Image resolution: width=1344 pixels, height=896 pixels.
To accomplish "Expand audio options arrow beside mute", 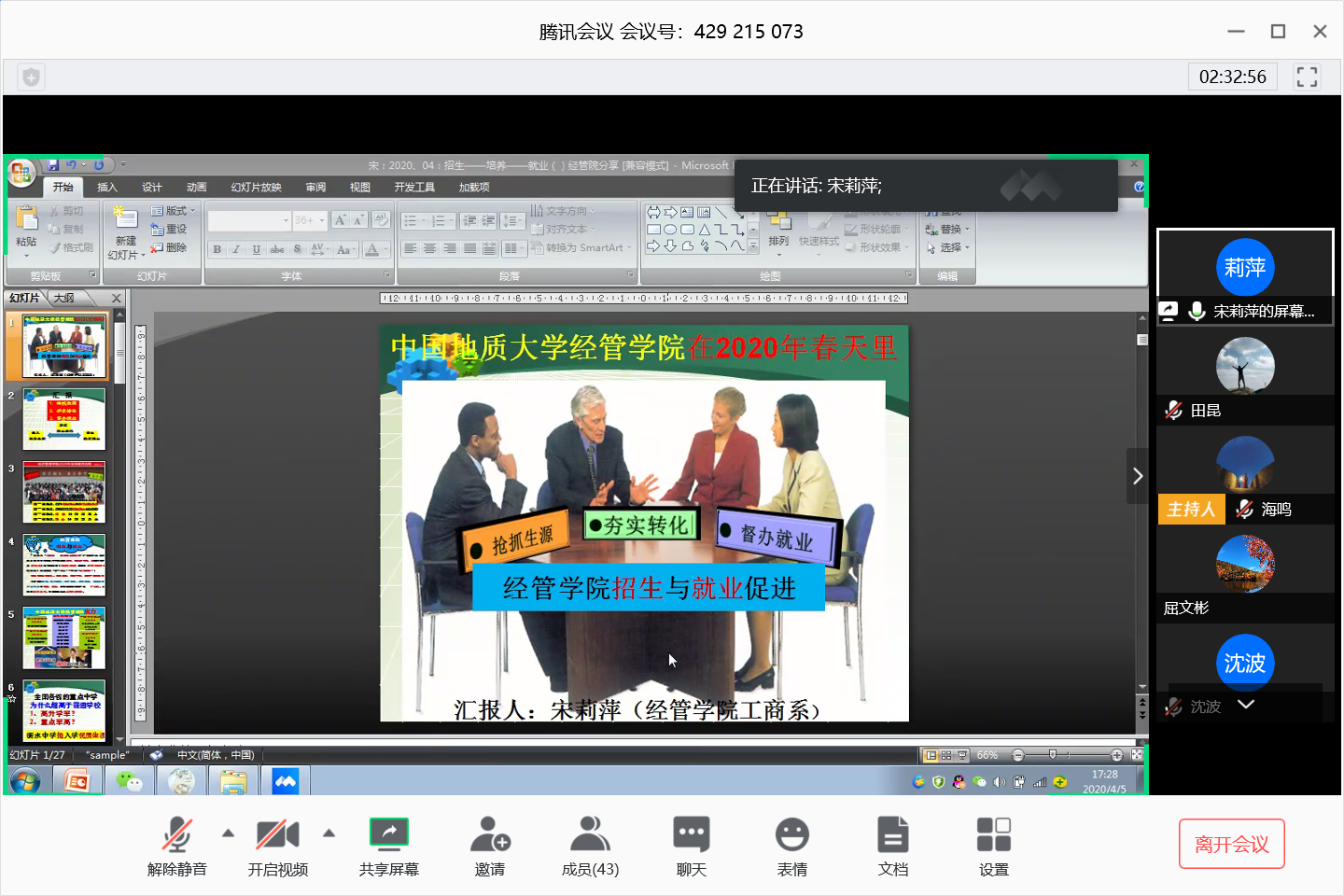I will (228, 833).
